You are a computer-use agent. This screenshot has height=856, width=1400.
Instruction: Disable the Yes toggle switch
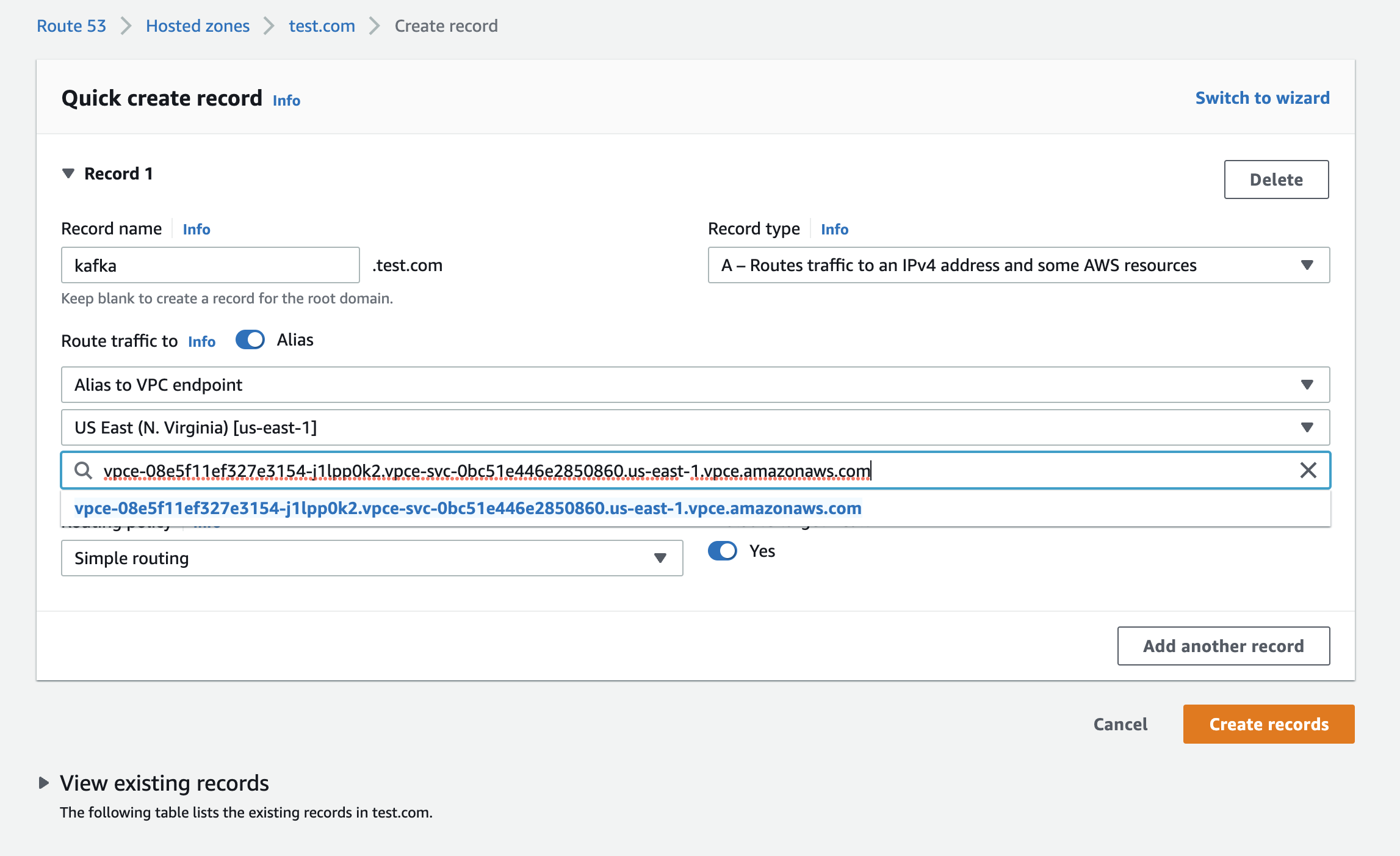point(723,551)
